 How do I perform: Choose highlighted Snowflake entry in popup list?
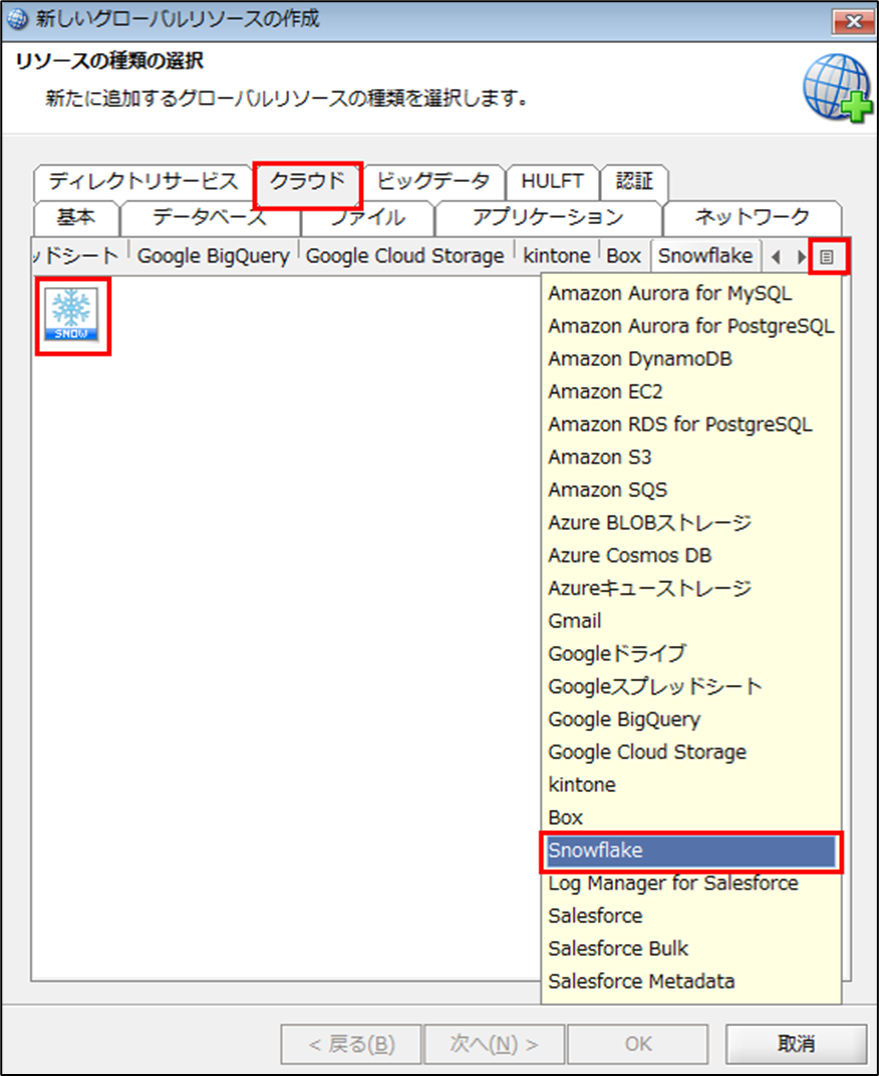pos(691,851)
